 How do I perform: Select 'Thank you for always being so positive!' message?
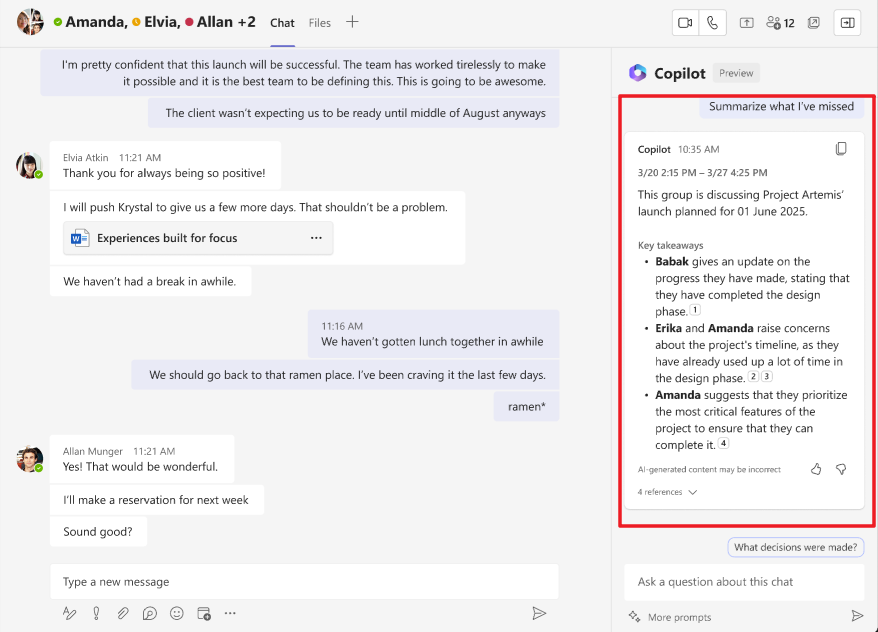pos(165,166)
